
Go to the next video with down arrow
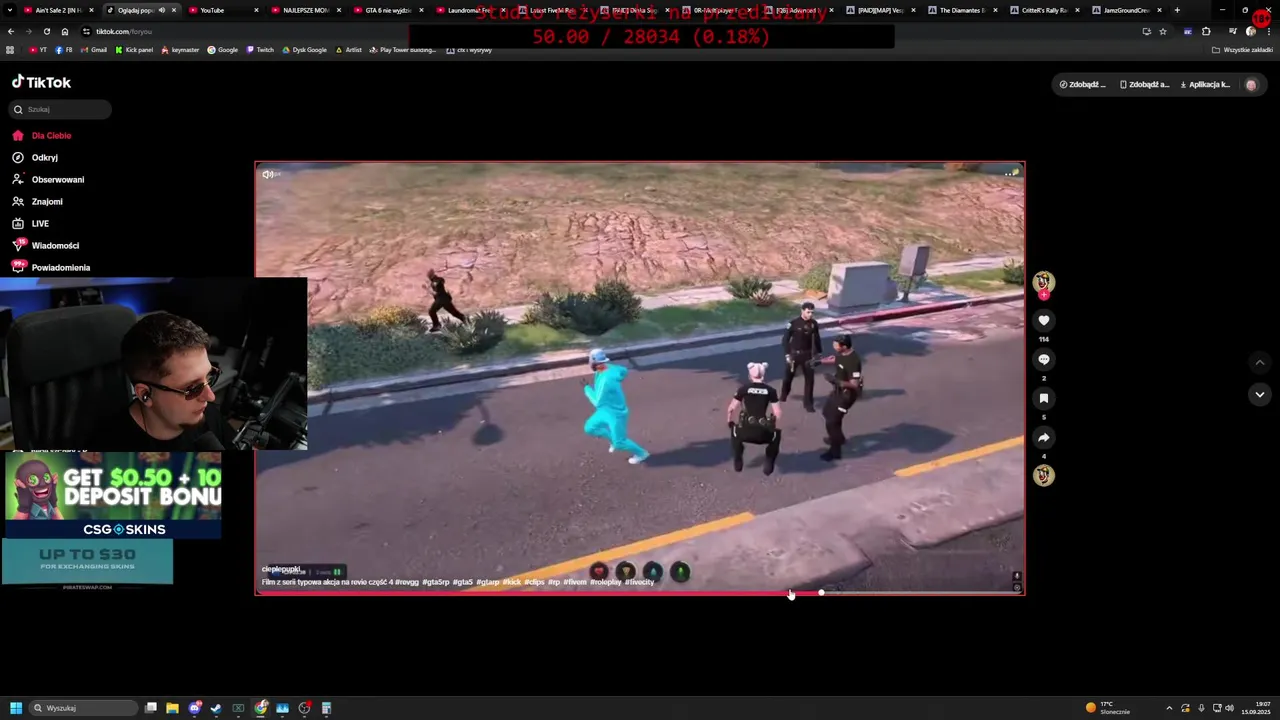click(x=1260, y=395)
